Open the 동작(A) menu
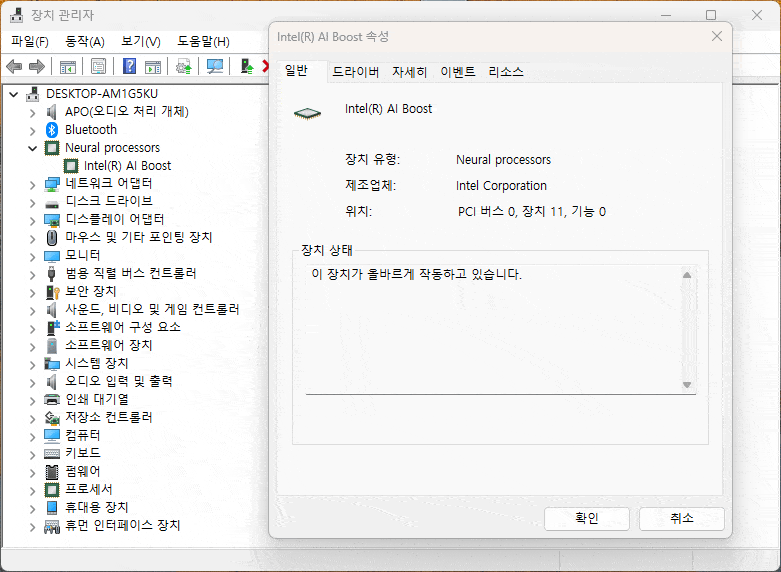Image resolution: width=781 pixels, height=572 pixels. [84, 41]
